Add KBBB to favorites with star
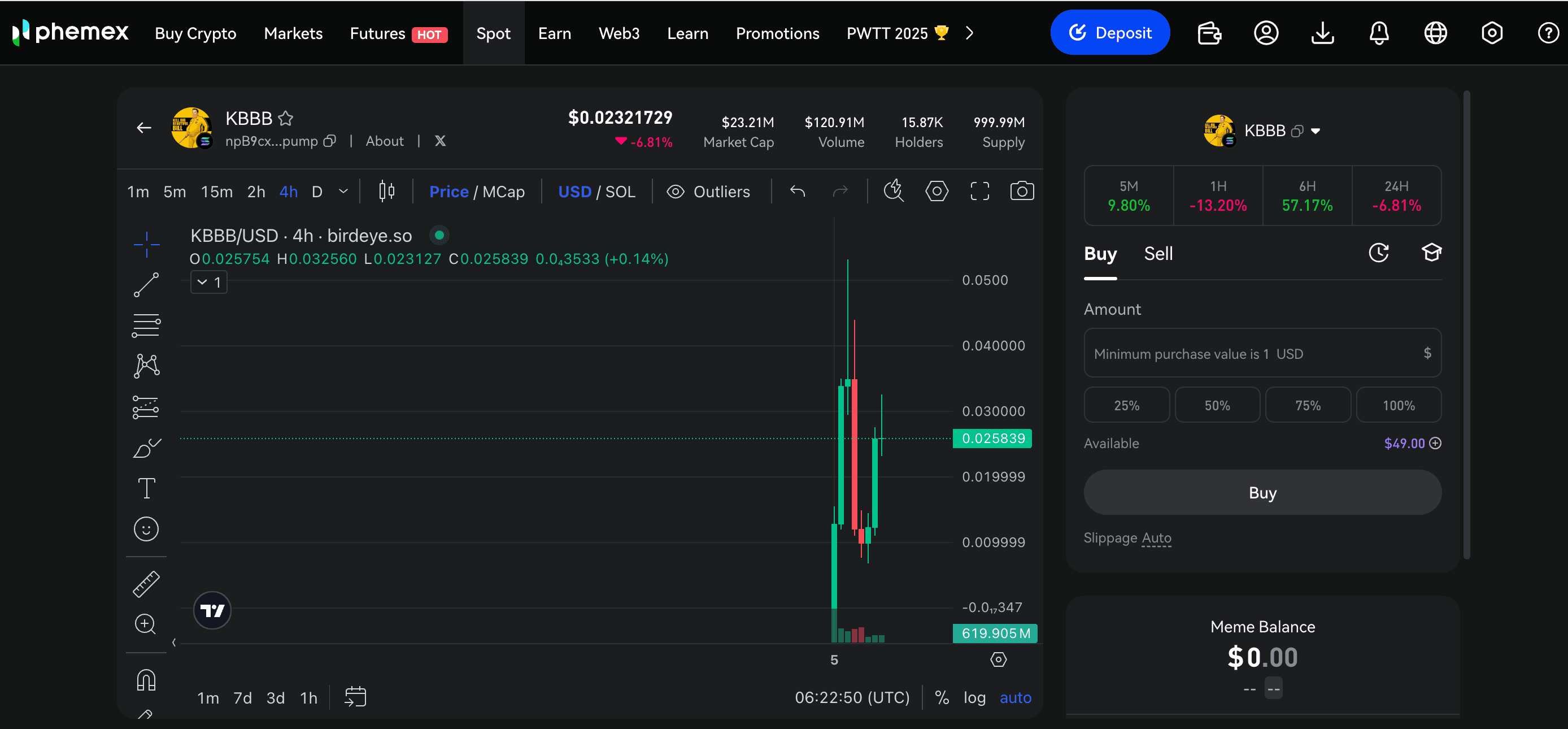The width and height of the screenshot is (1568, 729). pos(285,118)
